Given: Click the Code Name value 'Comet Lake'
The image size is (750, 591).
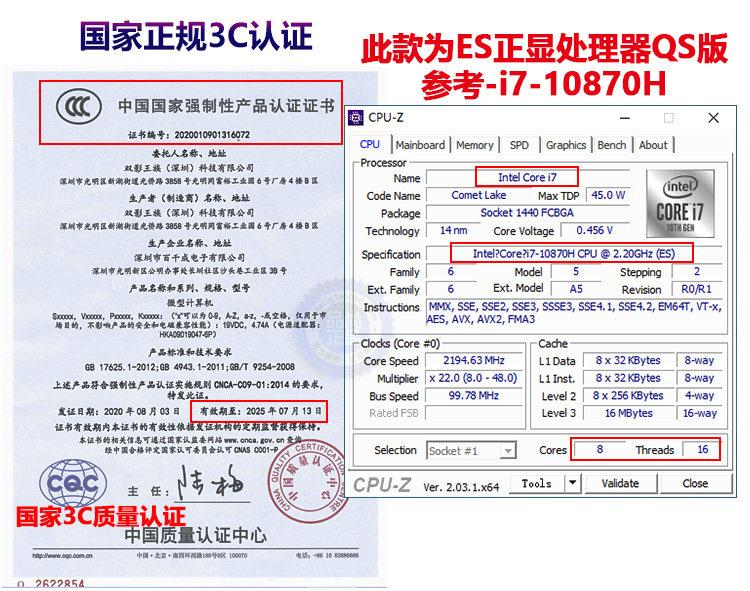Looking at the screenshot, I should (x=478, y=195).
